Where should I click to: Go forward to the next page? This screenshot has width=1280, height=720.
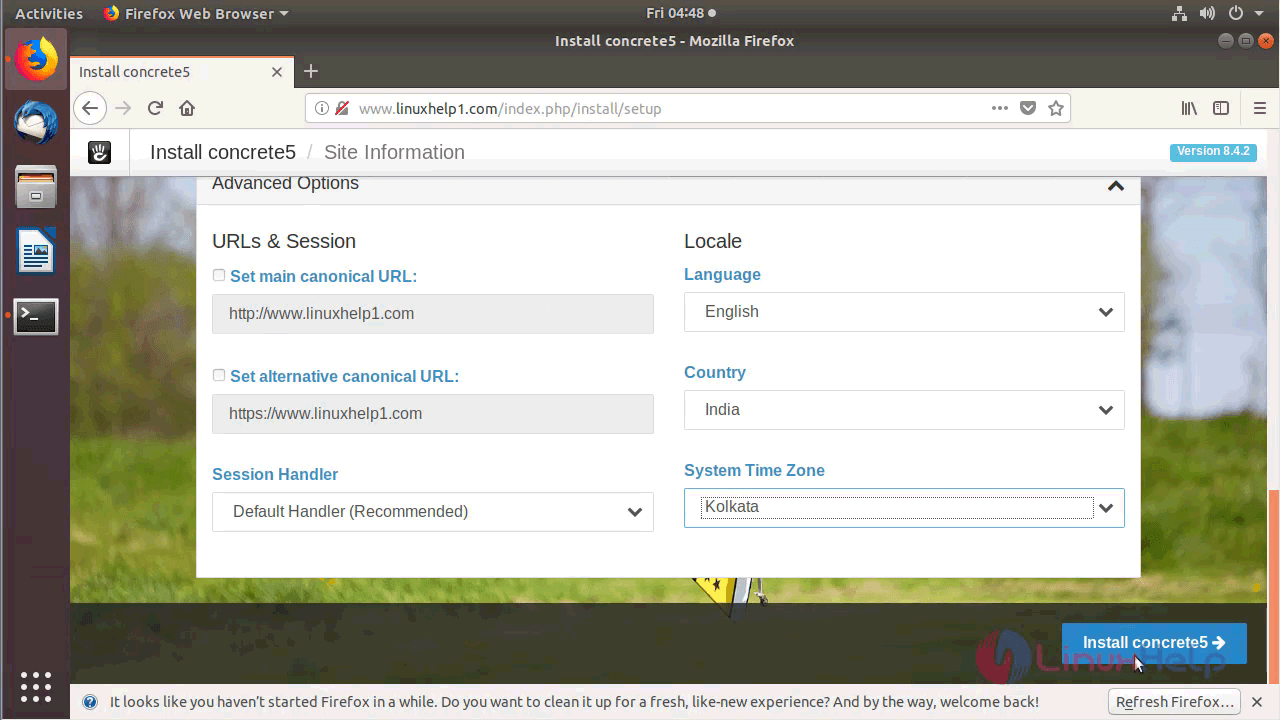click(x=123, y=108)
